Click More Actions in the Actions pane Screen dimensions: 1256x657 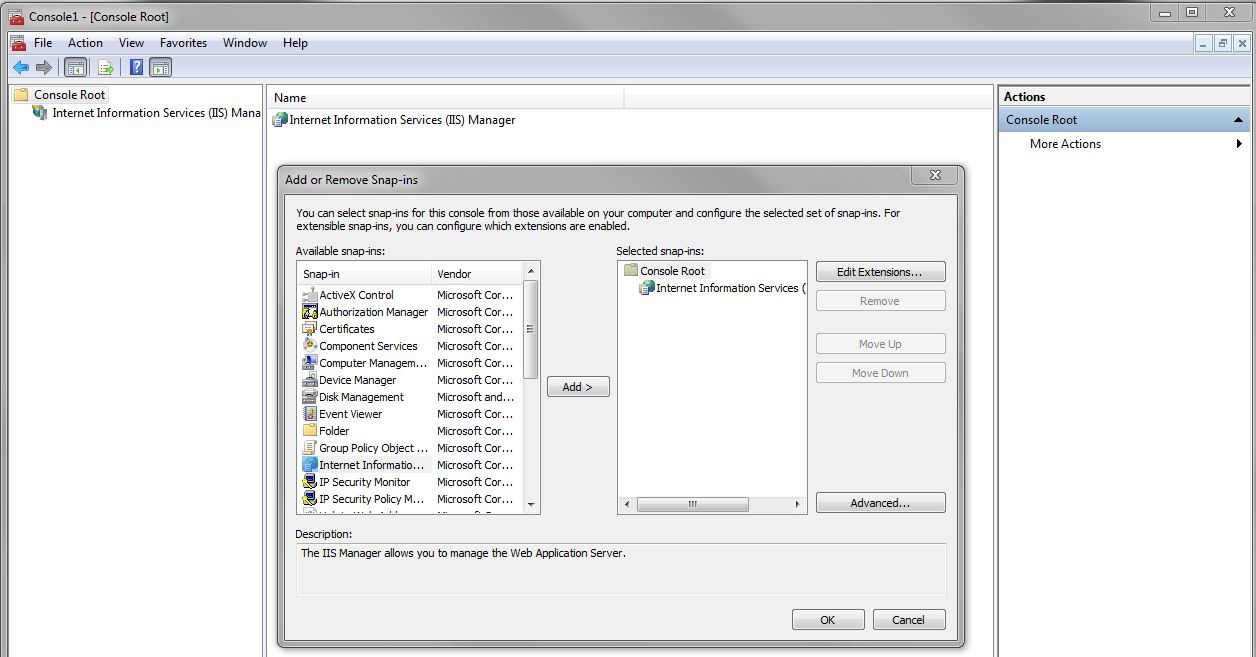1065,144
